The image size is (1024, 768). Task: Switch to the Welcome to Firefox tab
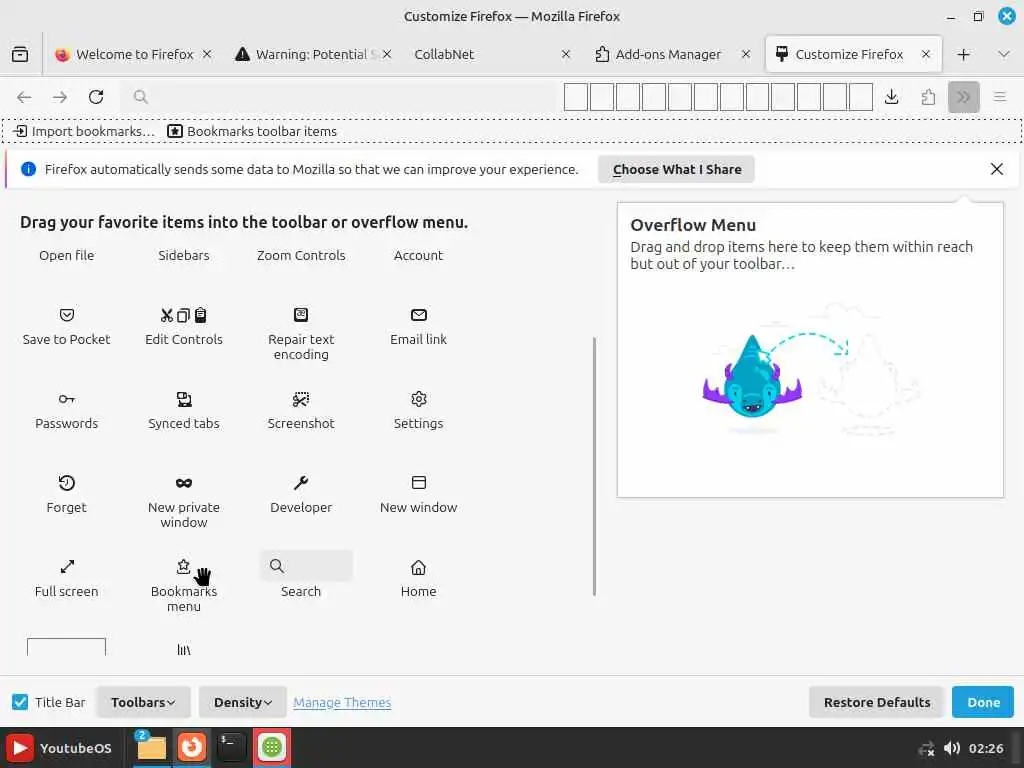click(x=133, y=54)
